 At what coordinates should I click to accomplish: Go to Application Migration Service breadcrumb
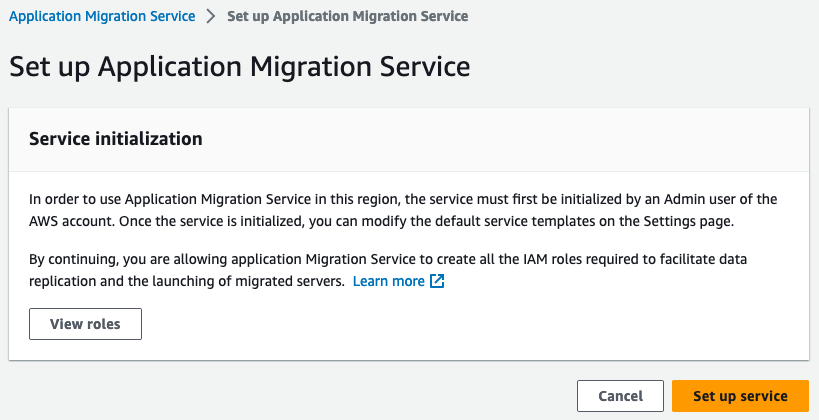102,17
